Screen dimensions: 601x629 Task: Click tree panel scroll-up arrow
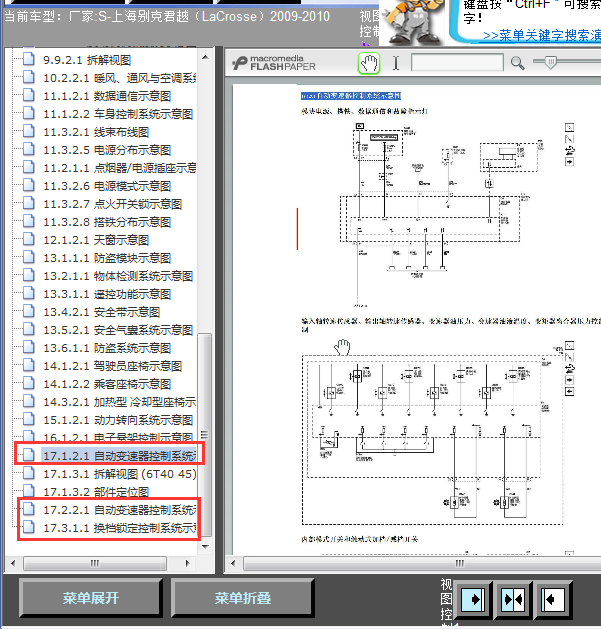pos(205,57)
